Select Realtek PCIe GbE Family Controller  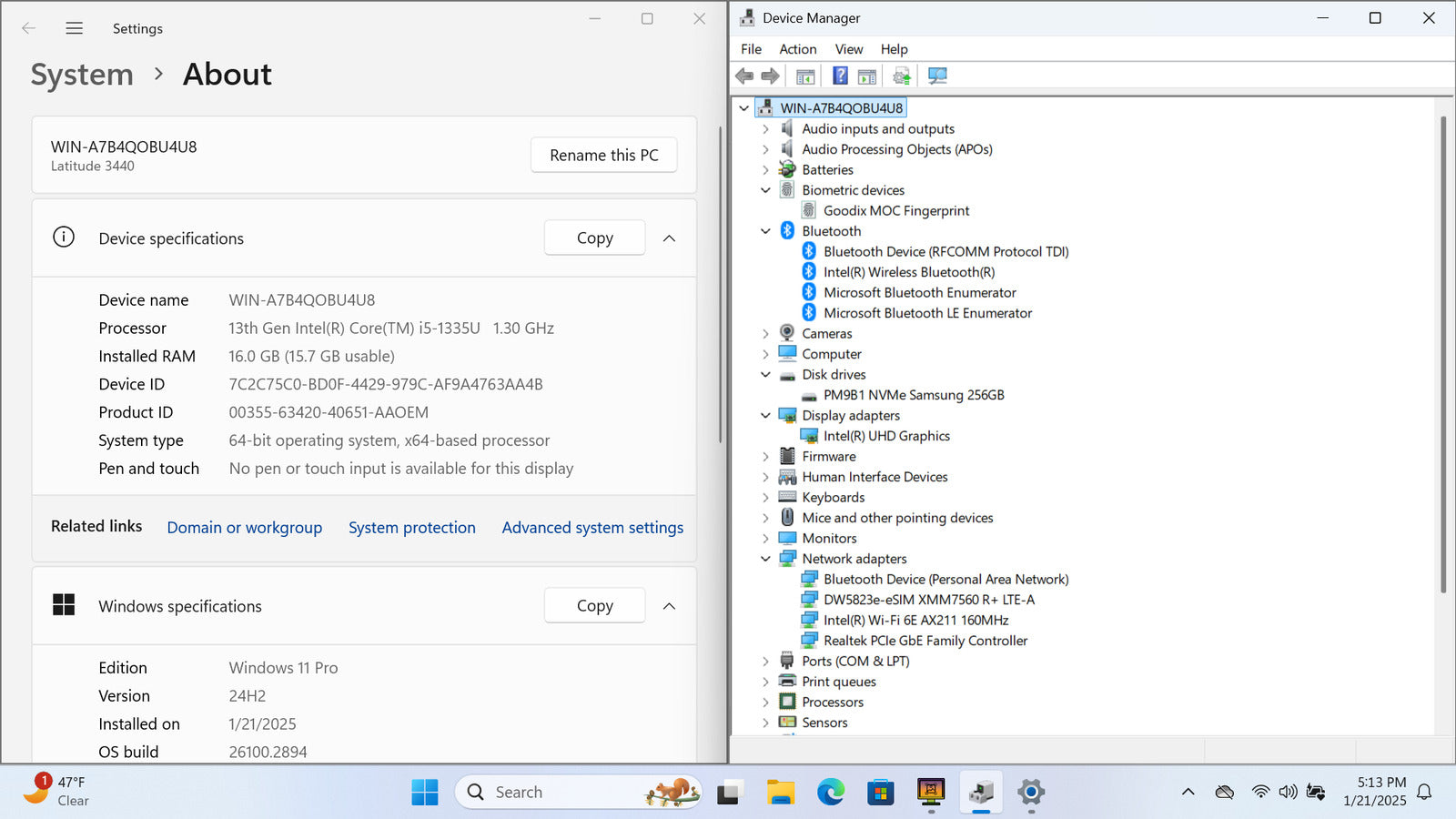pyautogui.click(x=925, y=641)
